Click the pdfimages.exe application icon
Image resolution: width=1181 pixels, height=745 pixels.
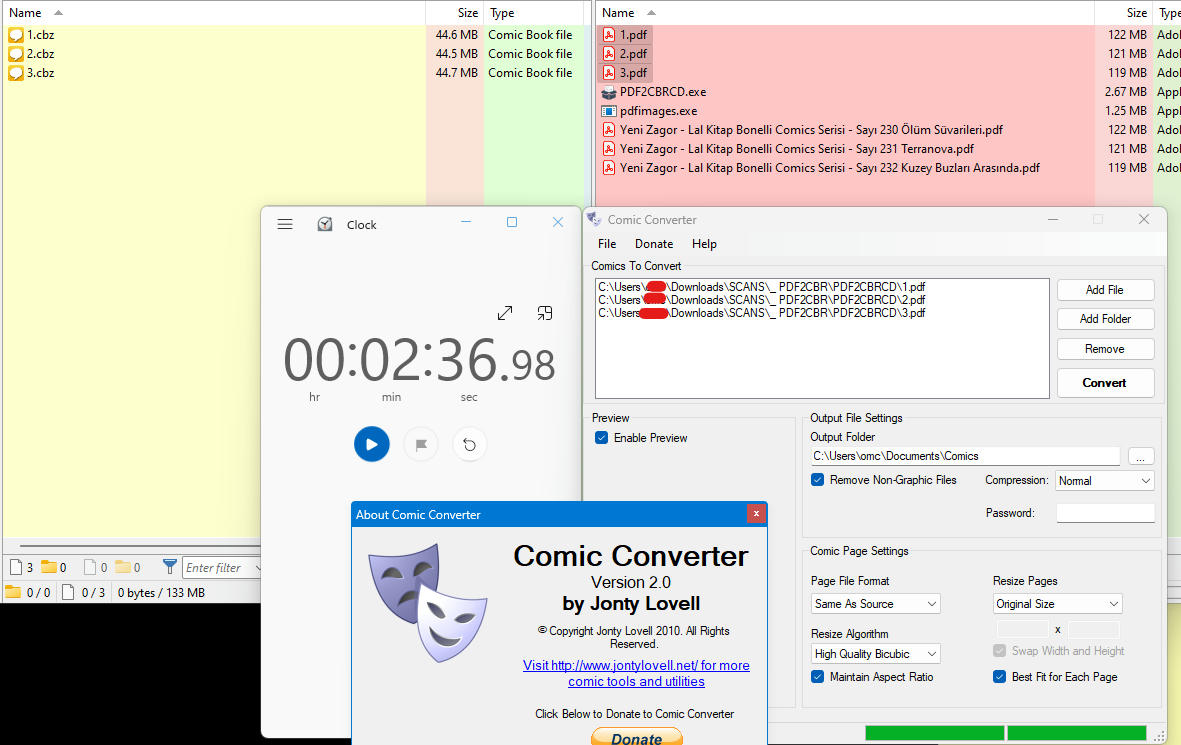coord(609,111)
